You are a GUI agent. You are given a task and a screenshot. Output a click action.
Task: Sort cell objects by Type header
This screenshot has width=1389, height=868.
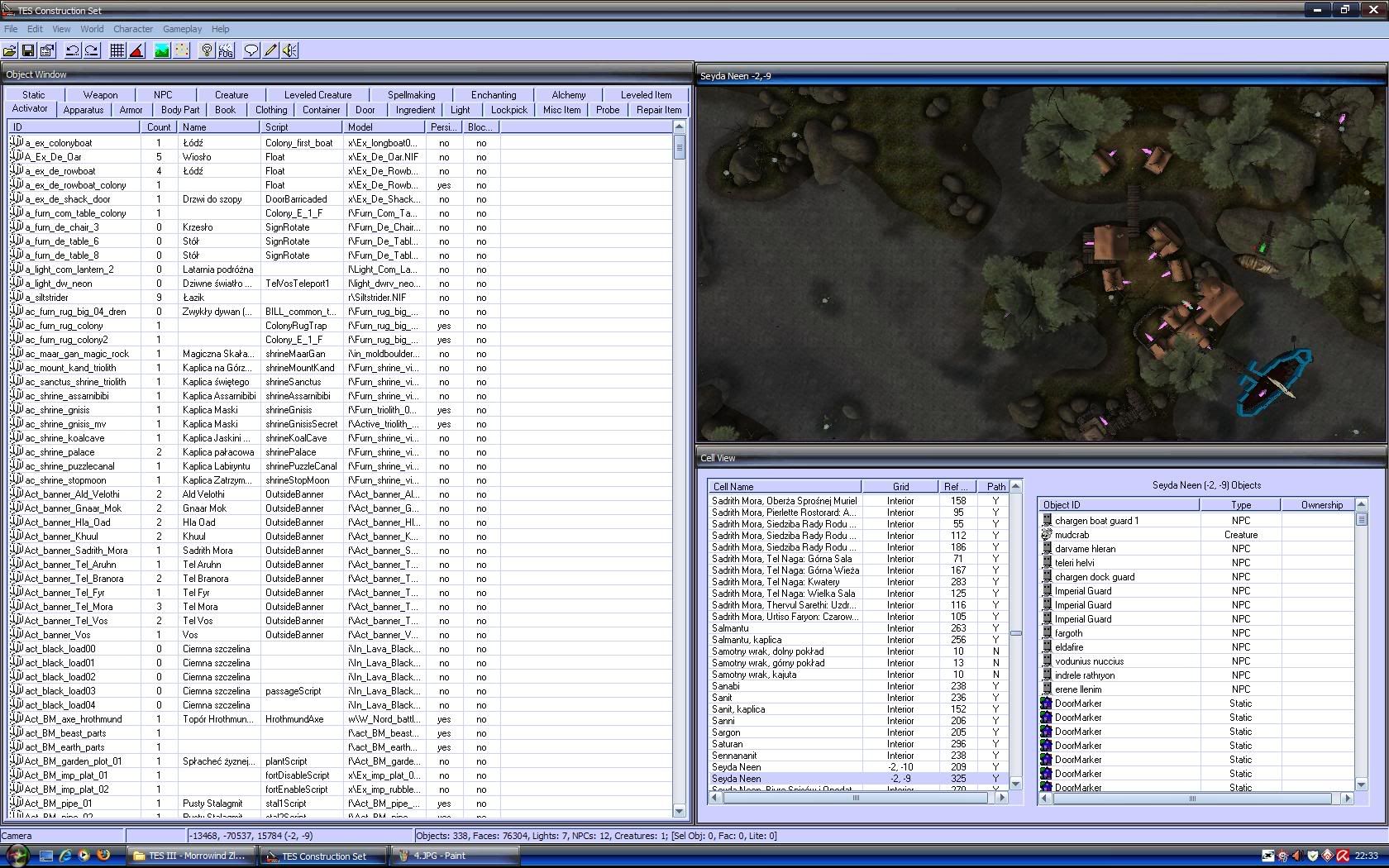[x=1240, y=505]
